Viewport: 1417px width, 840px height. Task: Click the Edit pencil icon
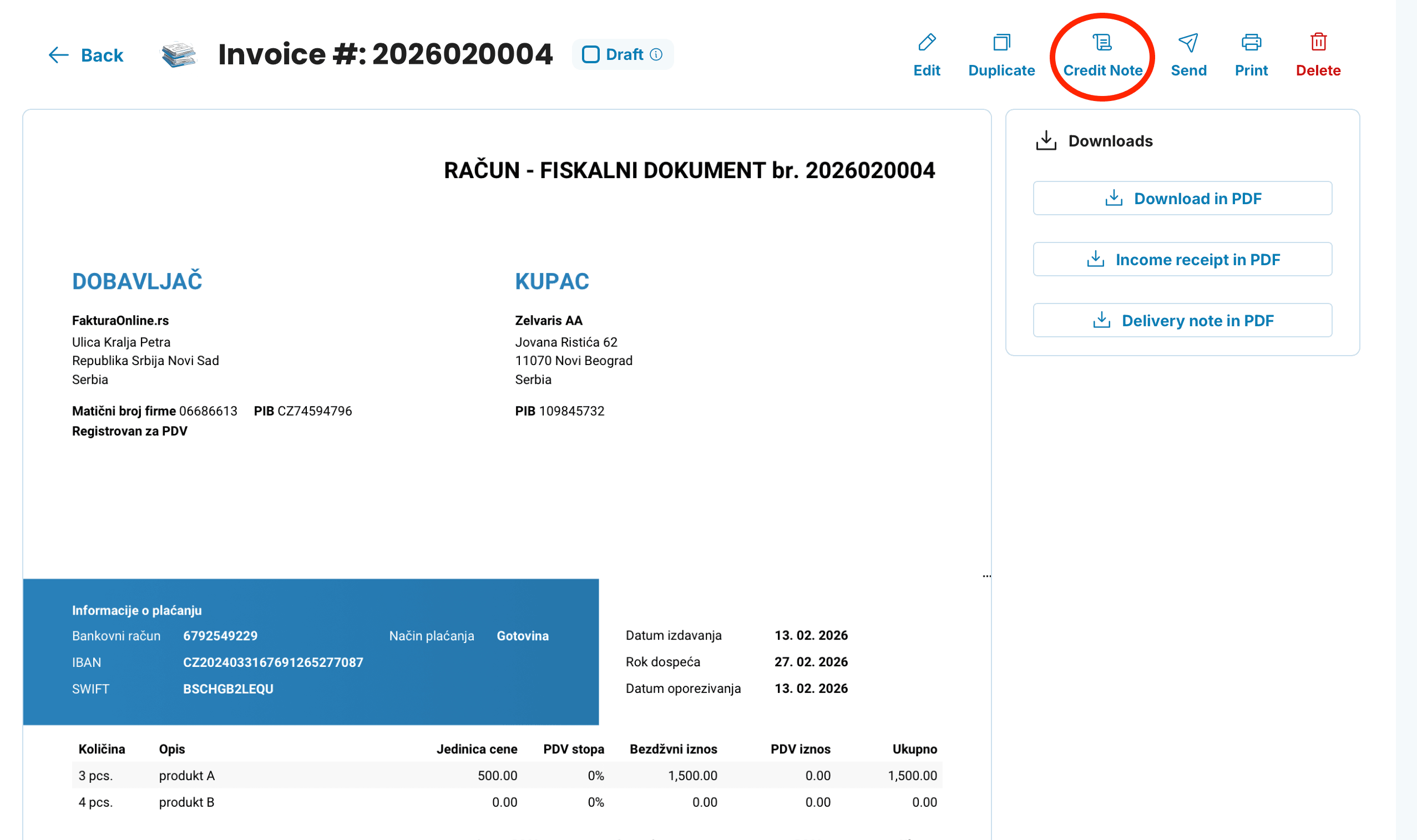[927, 42]
